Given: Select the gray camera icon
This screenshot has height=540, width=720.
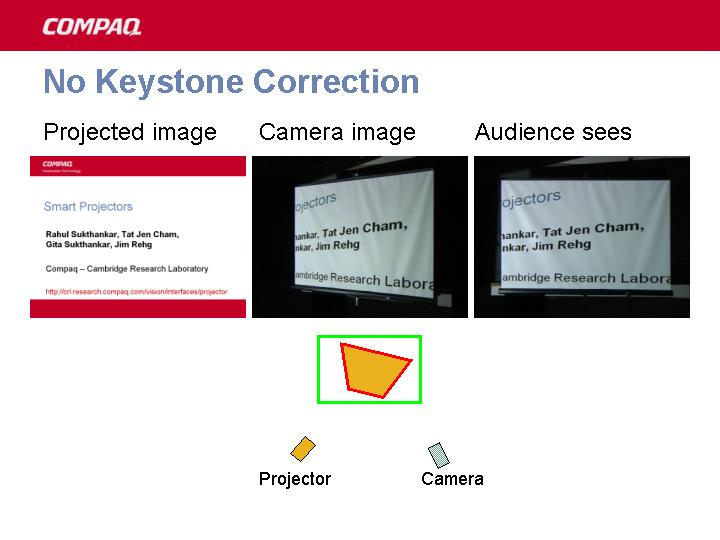Looking at the screenshot, I should (x=438, y=455).
